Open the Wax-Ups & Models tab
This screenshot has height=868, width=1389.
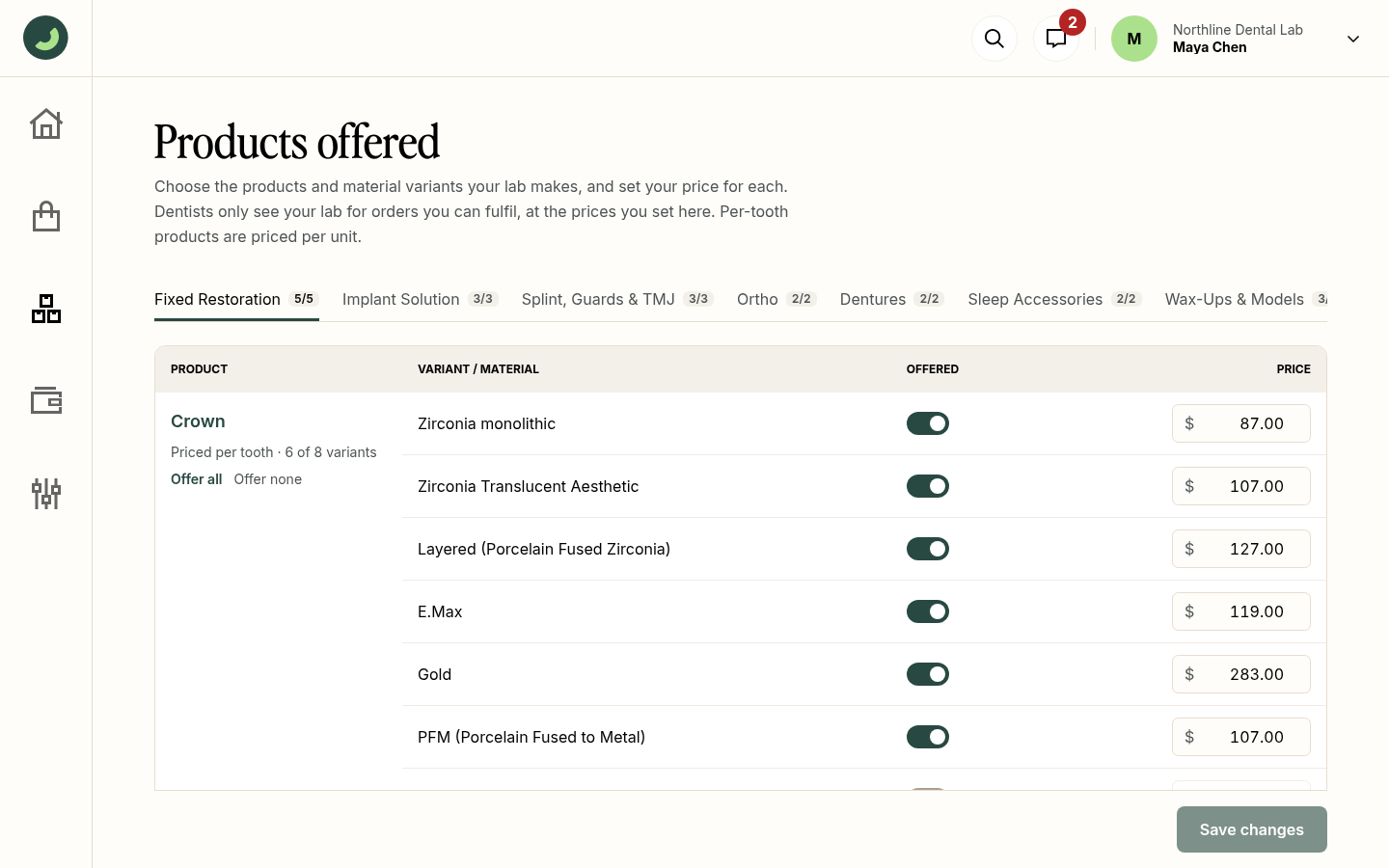pyautogui.click(x=1246, y=299)
